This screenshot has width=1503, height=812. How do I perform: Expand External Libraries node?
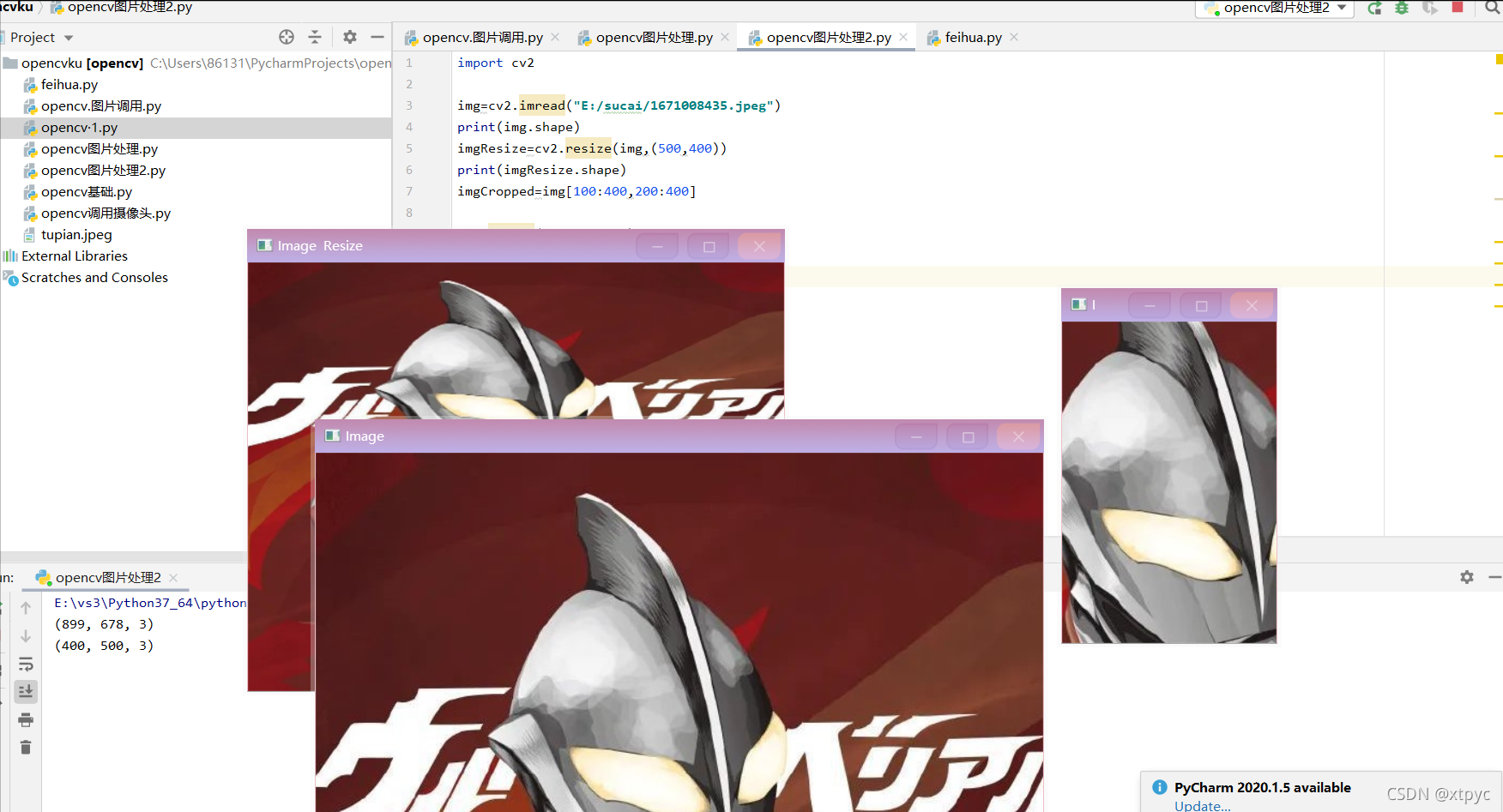[74, 256]
